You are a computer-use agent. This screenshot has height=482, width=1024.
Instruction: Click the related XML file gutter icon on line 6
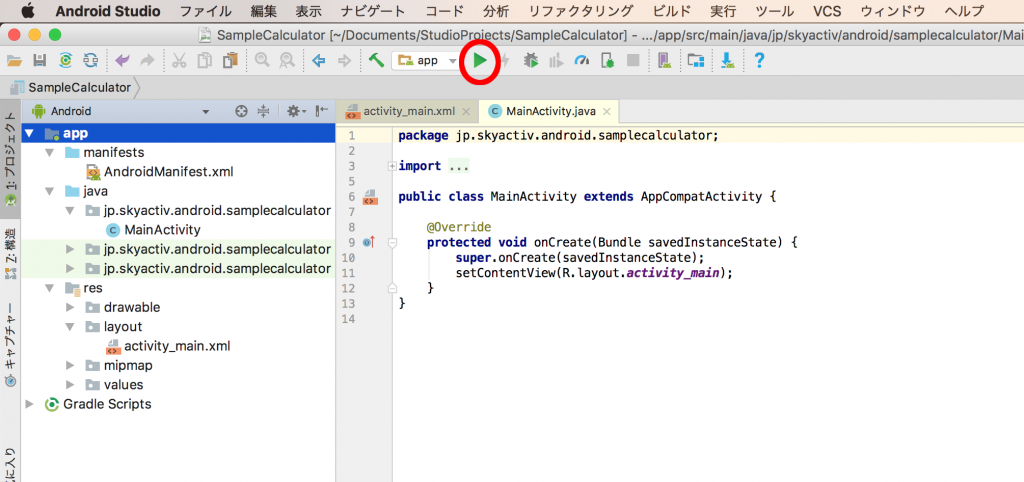click(370, 197)
